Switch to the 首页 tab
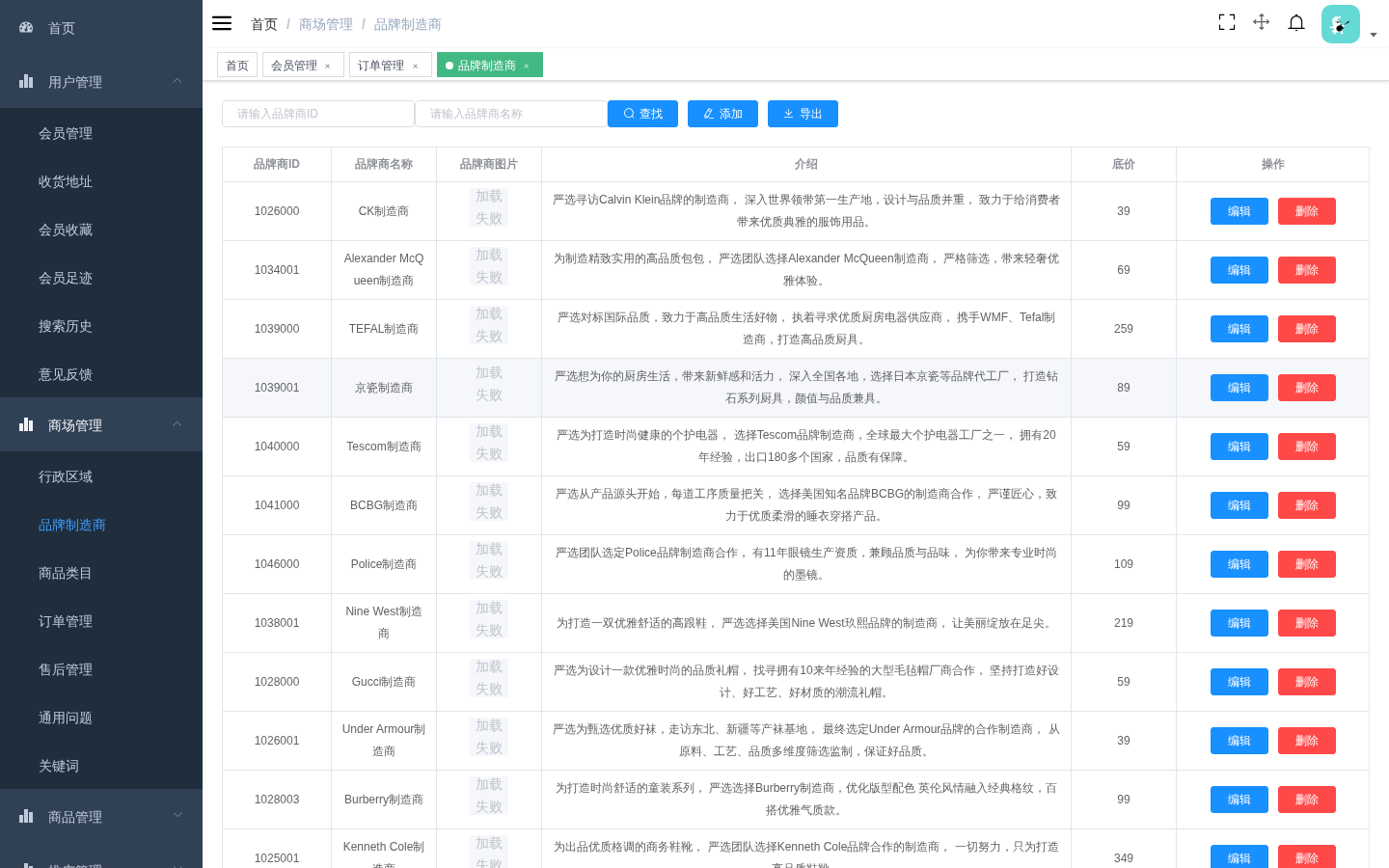The height and width of the screenshot is (868, 1389). (237, 65)
